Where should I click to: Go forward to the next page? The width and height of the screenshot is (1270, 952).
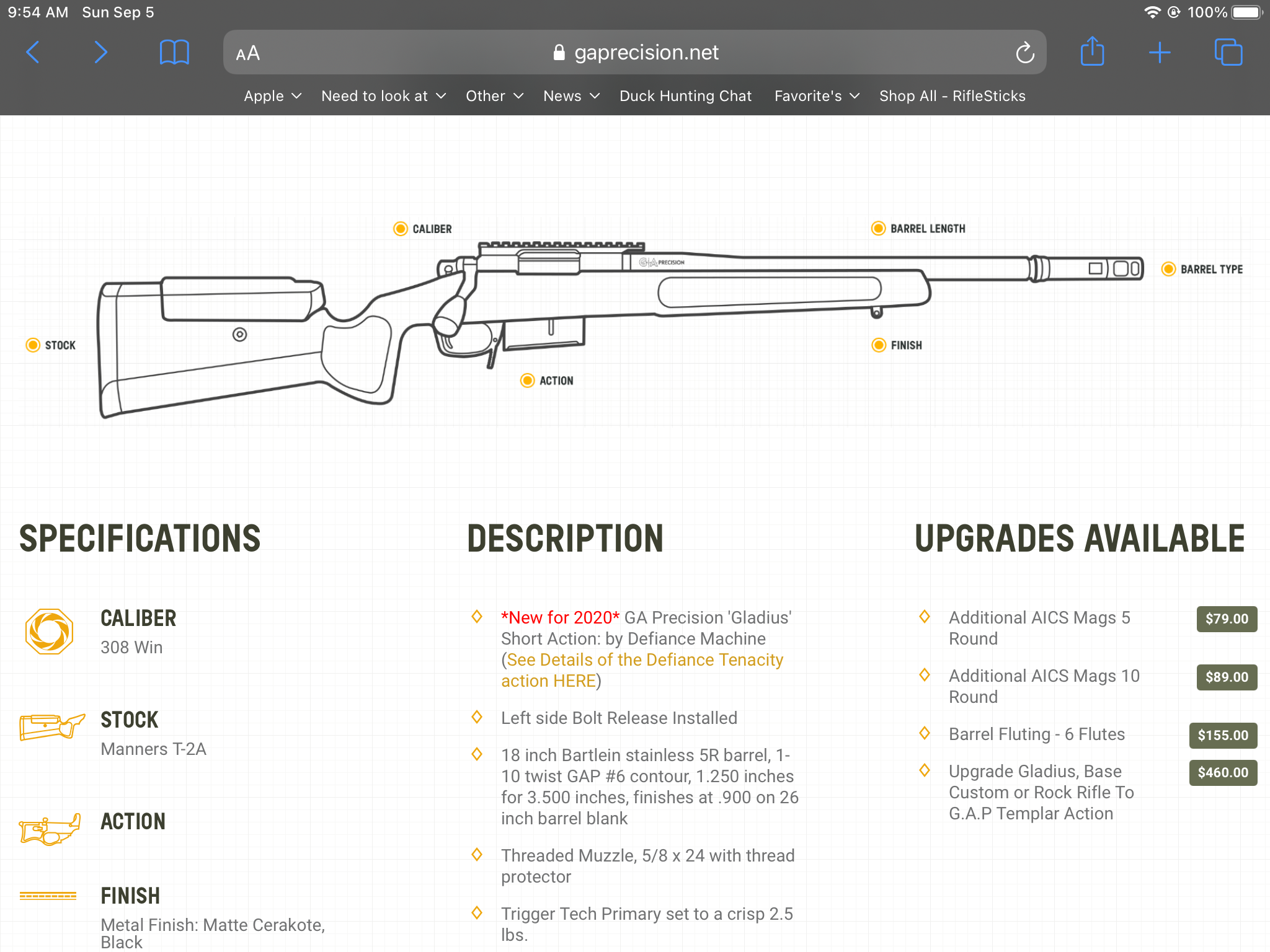tap(100, 53)
